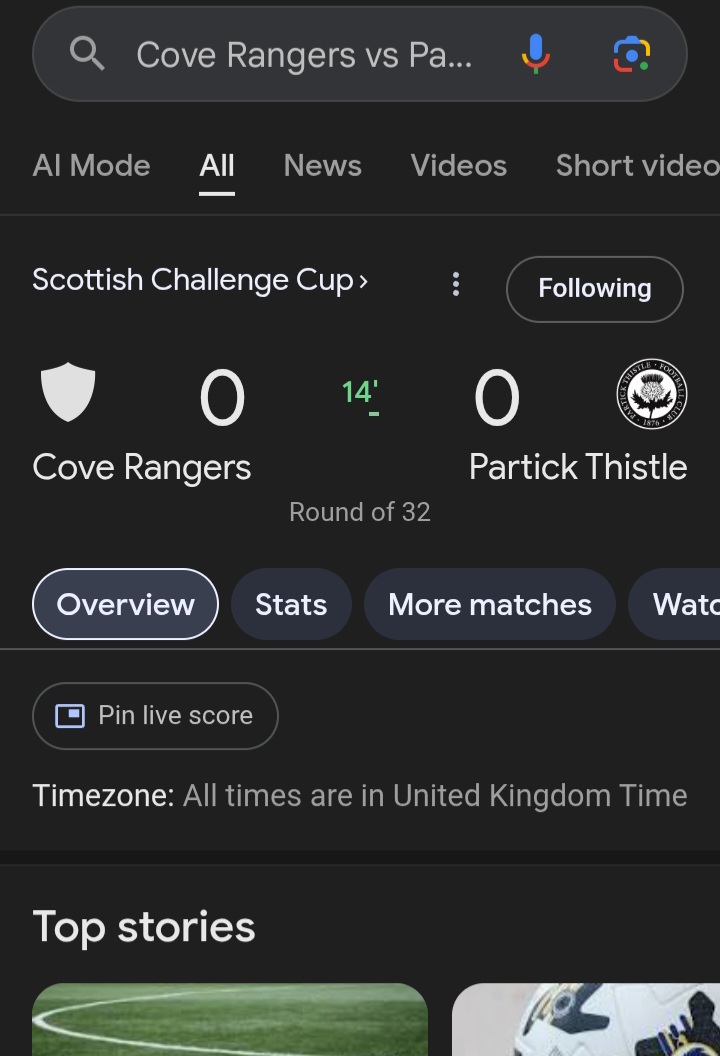
Task: Expand Scottish Challenge Cup chevron
Action: [x=363, y=281]
